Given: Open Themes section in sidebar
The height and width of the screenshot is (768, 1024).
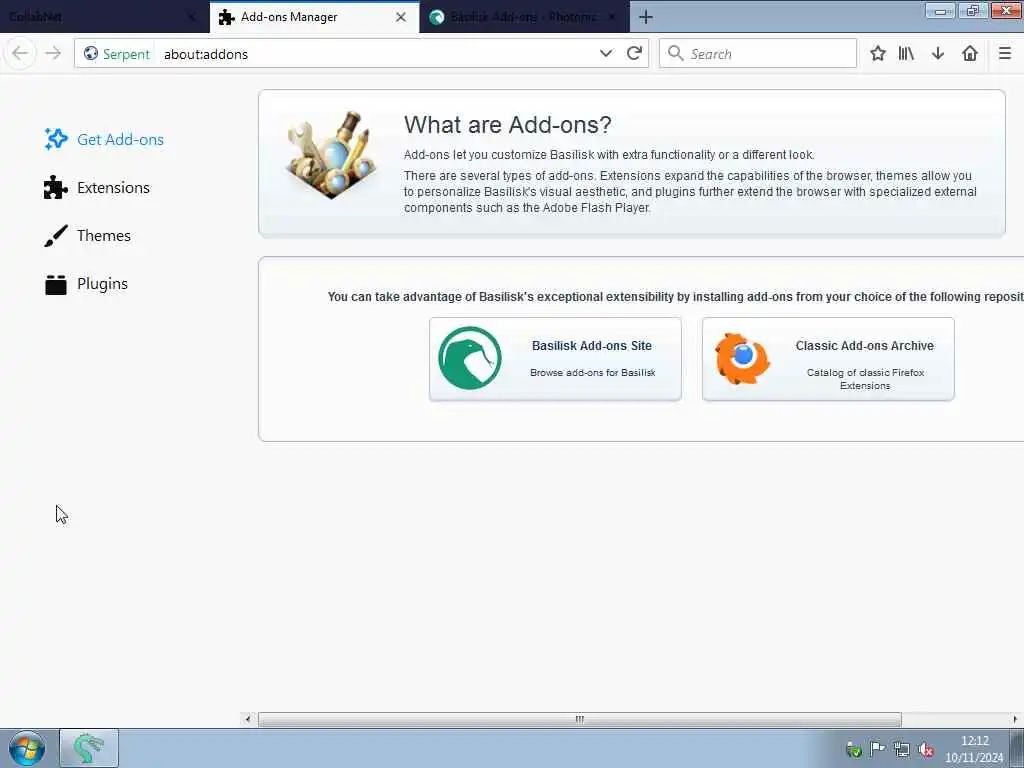Looking at the screenshot, I should (x=88, y=235).
